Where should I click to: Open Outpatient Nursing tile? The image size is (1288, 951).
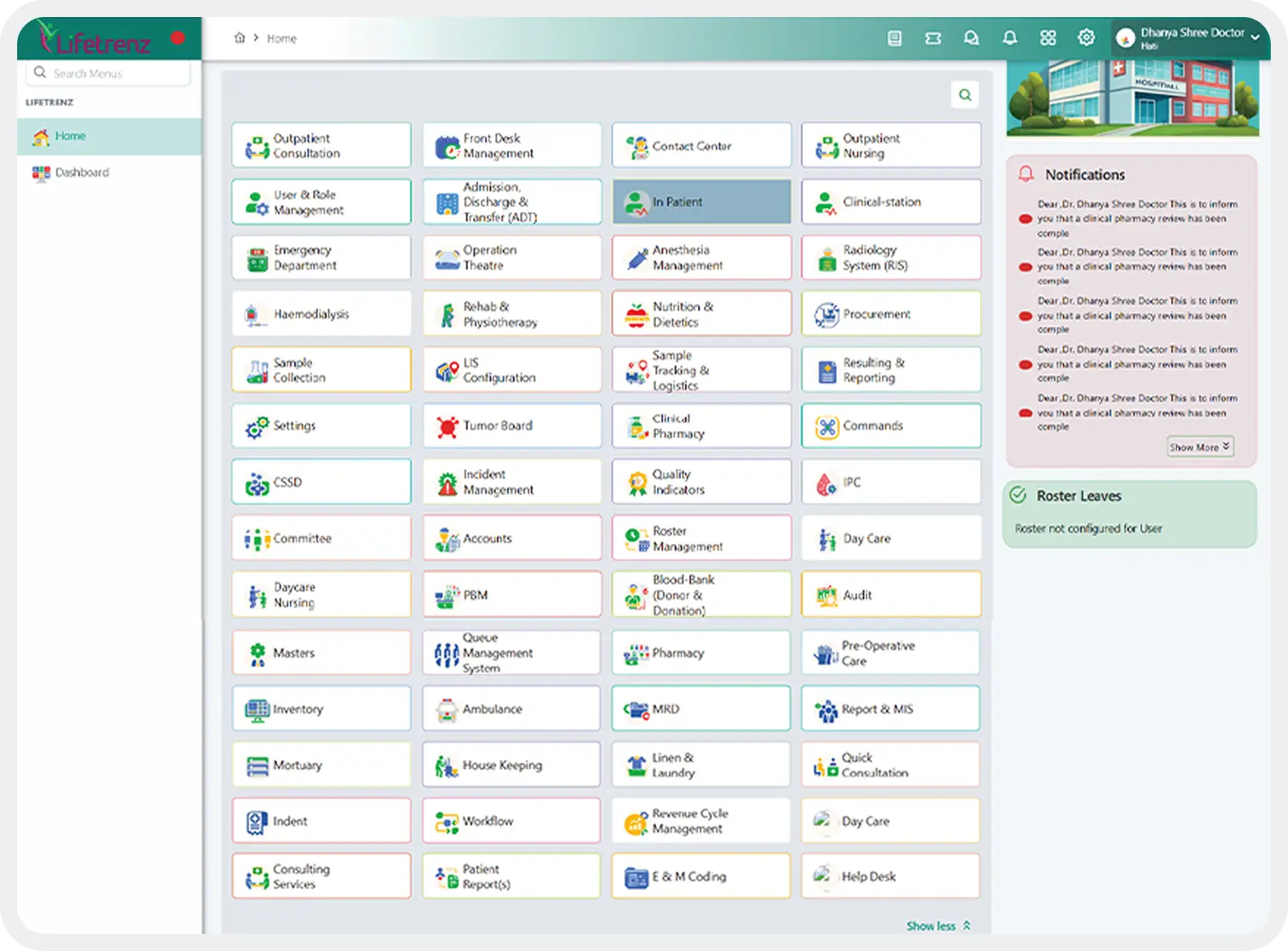tap(891, 145)
